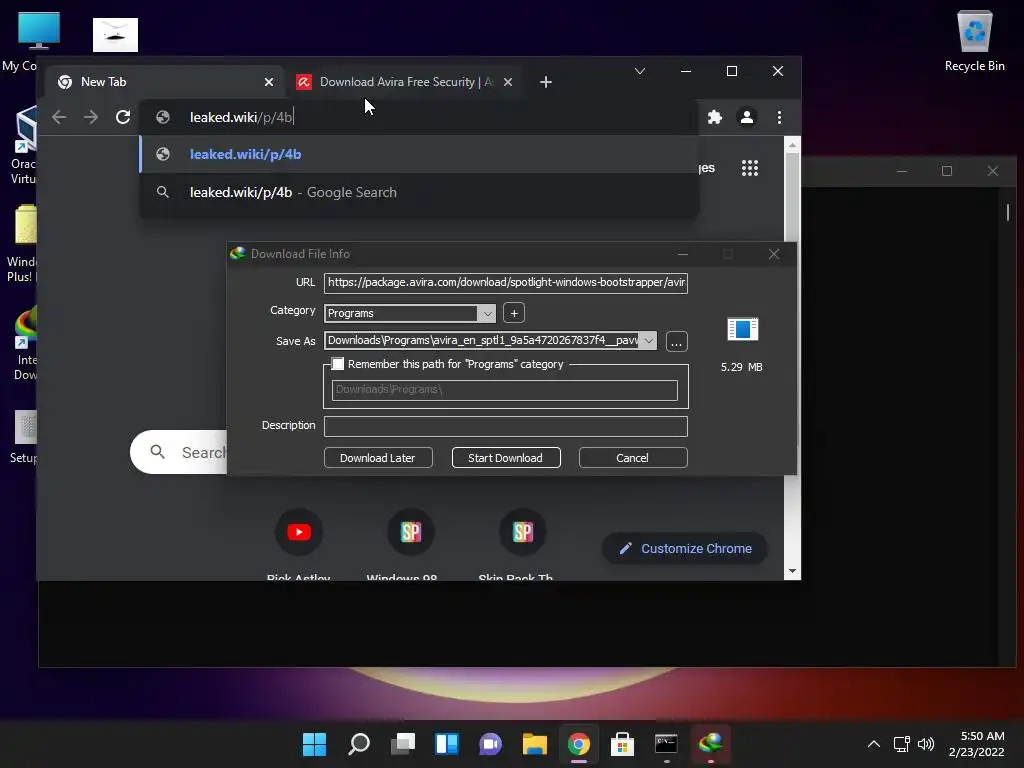Cancel the download dialog
This screenshot has height=768, width=1024.
pos(633,458)
